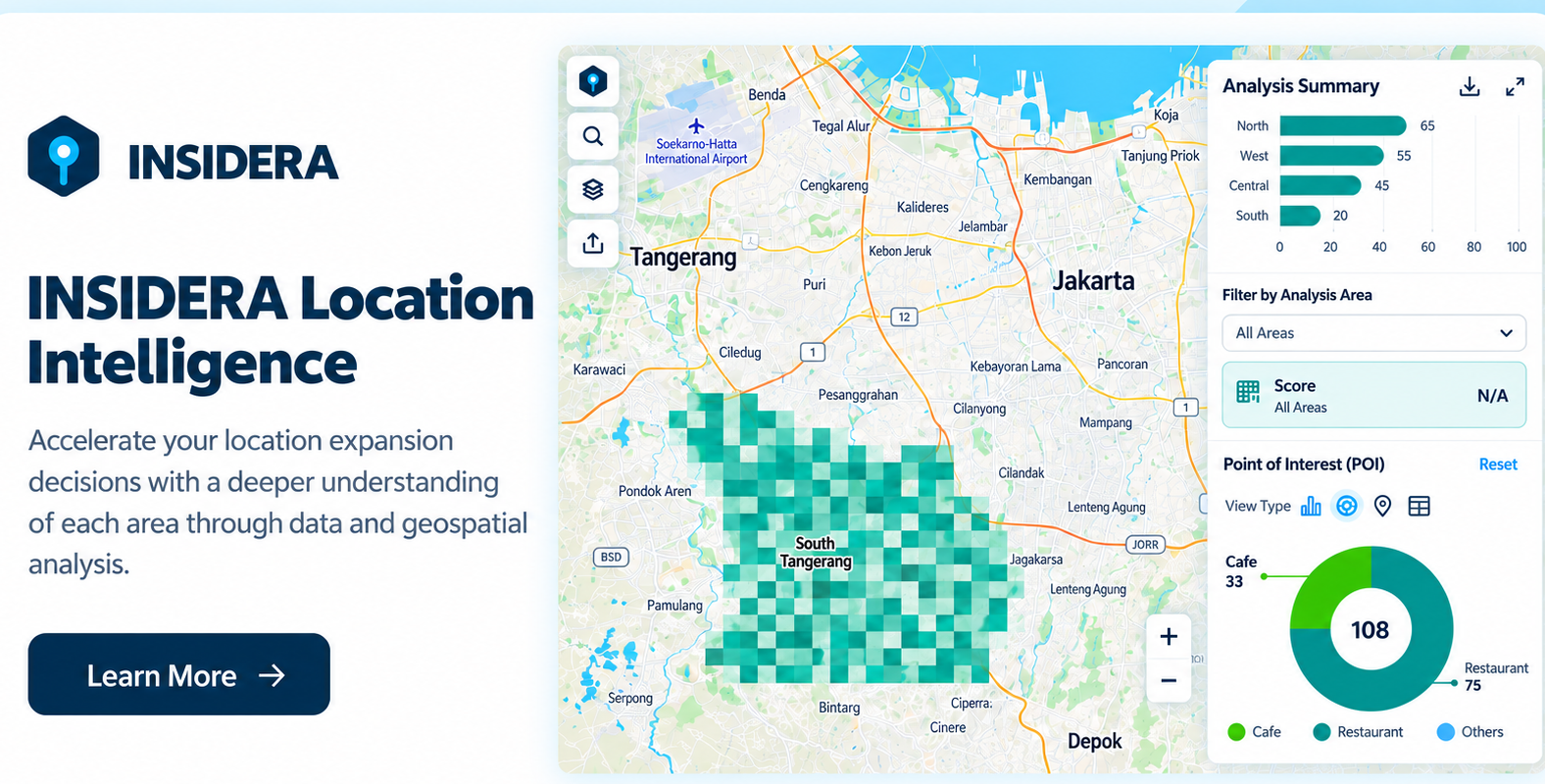Image resolution: width=1545 pixels, height=784 pixels.
Task: Click the Central bar in summary chart
Action: (x=1321, y=185)
